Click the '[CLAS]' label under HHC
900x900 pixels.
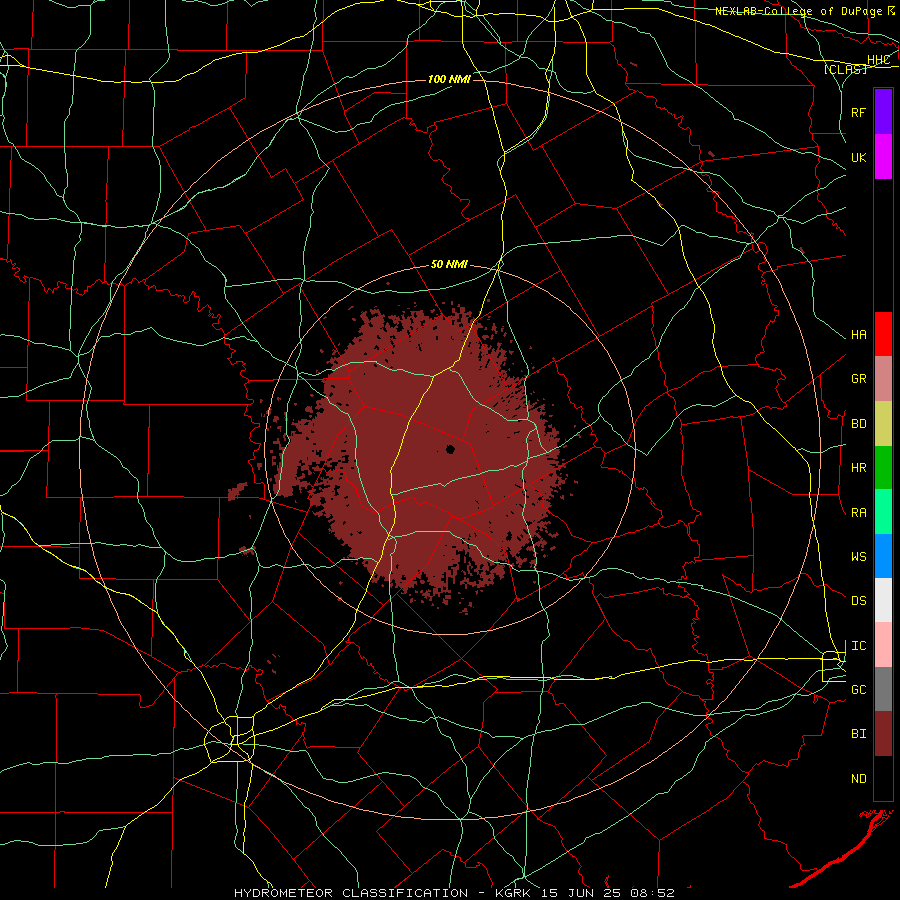tap(845, 70)
